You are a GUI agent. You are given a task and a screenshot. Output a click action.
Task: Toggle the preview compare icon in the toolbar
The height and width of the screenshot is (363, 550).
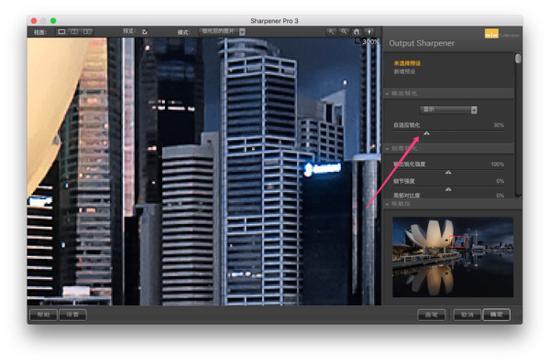pyautogui.click(x=145, y=32)
